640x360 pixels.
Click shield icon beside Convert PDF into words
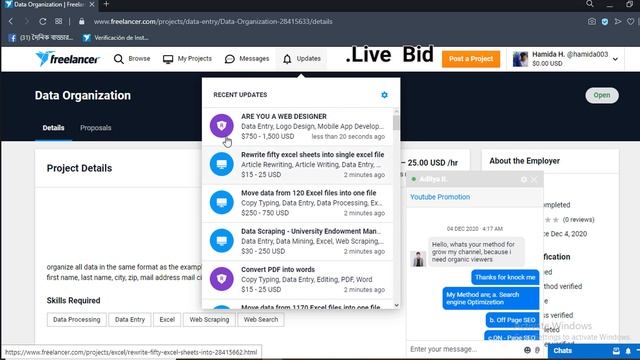pos(222,279)
